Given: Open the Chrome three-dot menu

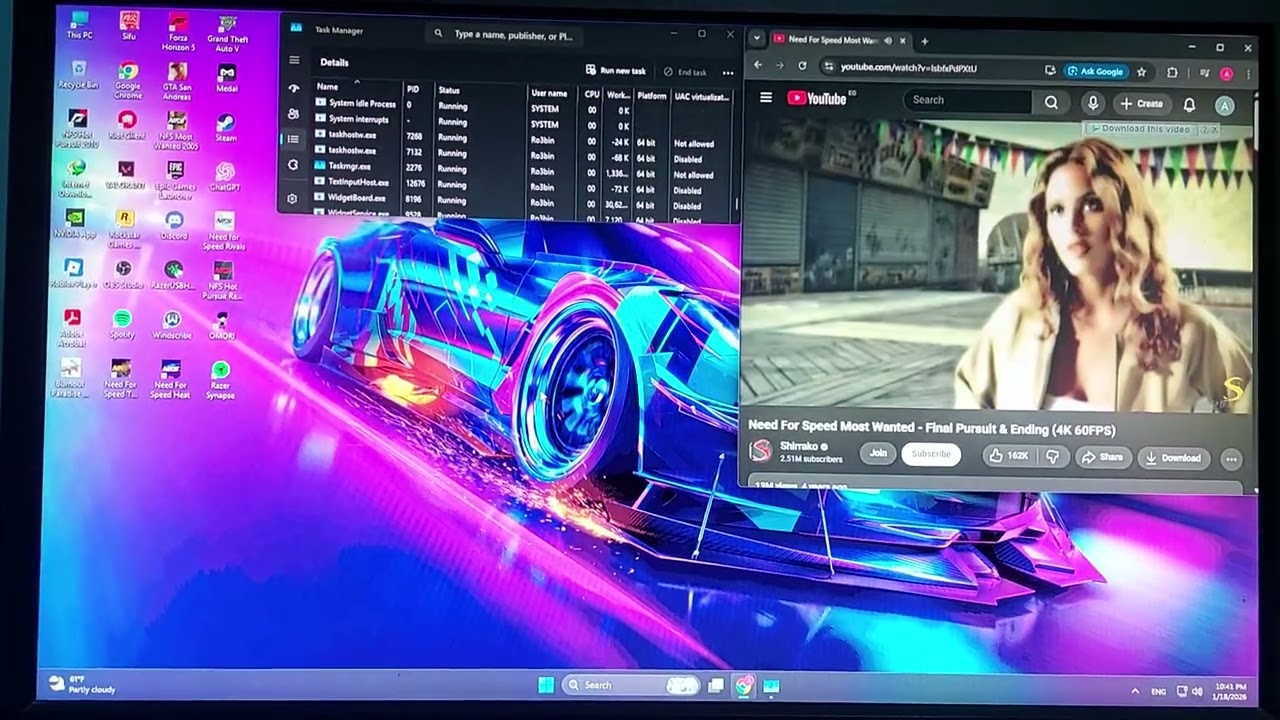Looking at the screenshot, I should point(1248,74).
